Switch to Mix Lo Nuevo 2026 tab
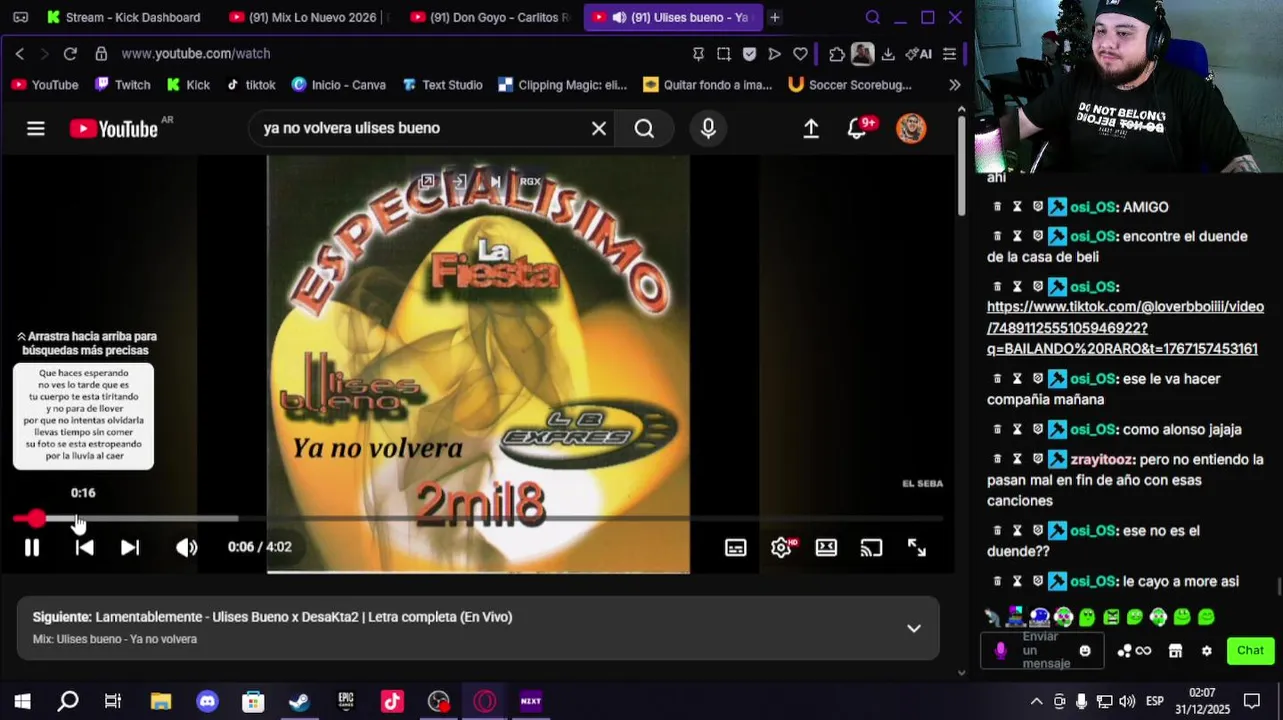Viewport: 1283px width, 720px height. 307,17
